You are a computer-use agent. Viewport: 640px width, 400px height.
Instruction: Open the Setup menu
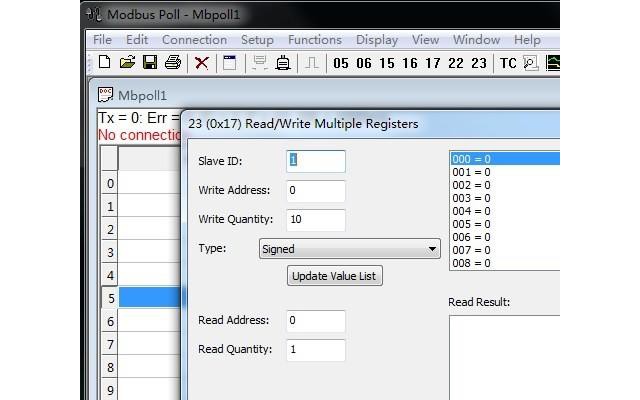[257, 40]
